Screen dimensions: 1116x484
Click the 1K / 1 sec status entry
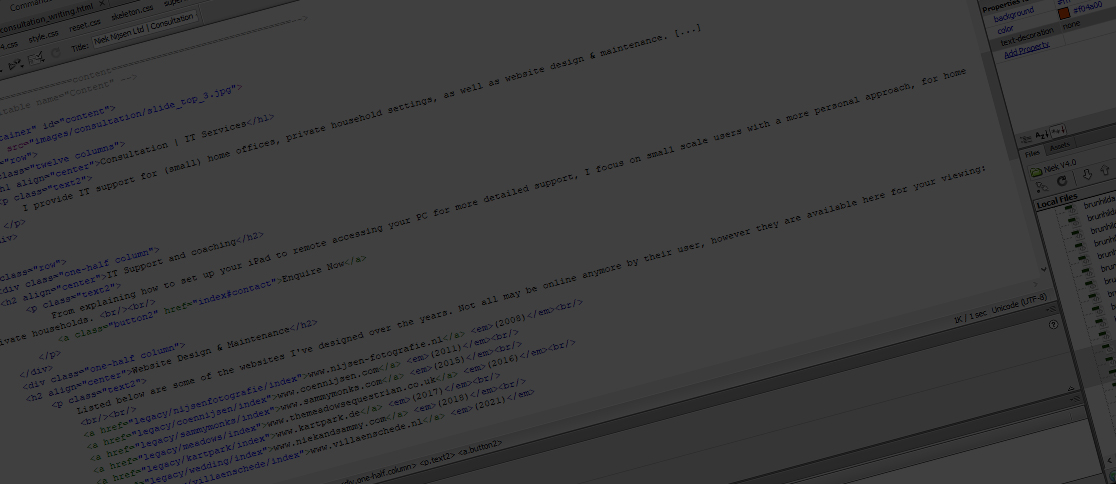pos(971,317)
